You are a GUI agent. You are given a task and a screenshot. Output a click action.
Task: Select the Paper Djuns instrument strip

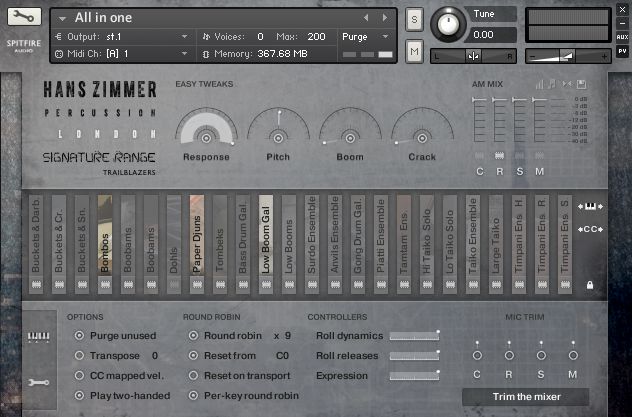pyautogui.click(x=197, y=235)
